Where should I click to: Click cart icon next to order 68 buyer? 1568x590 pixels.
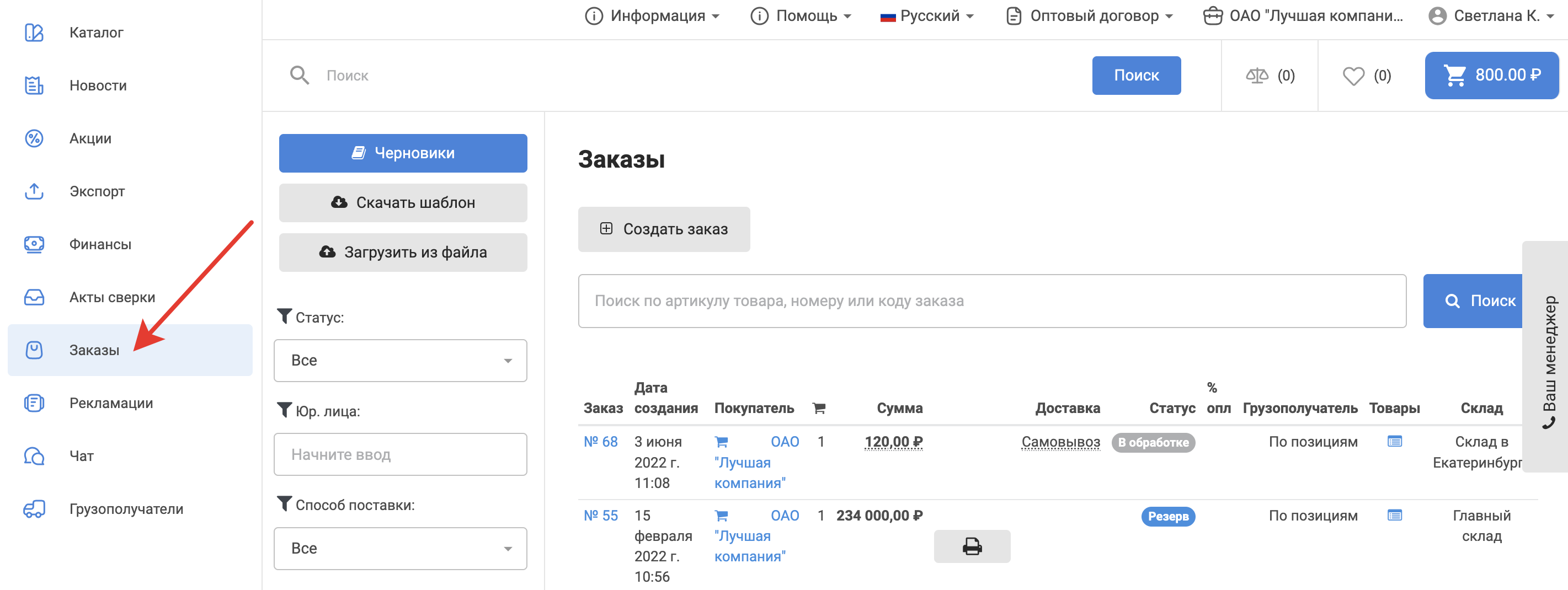coord(721,442)
